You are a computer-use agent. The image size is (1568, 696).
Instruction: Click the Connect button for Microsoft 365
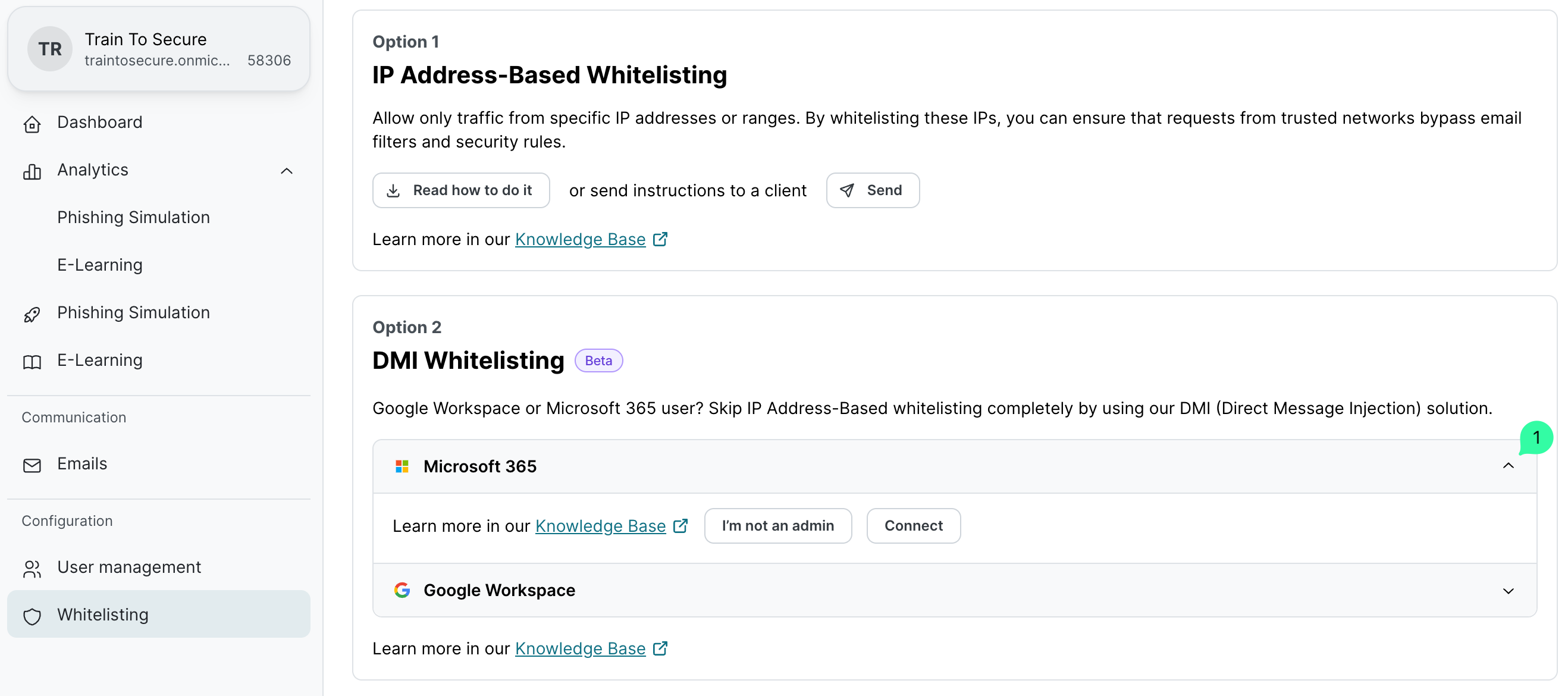pyautogui.click(x=913, y=525)
